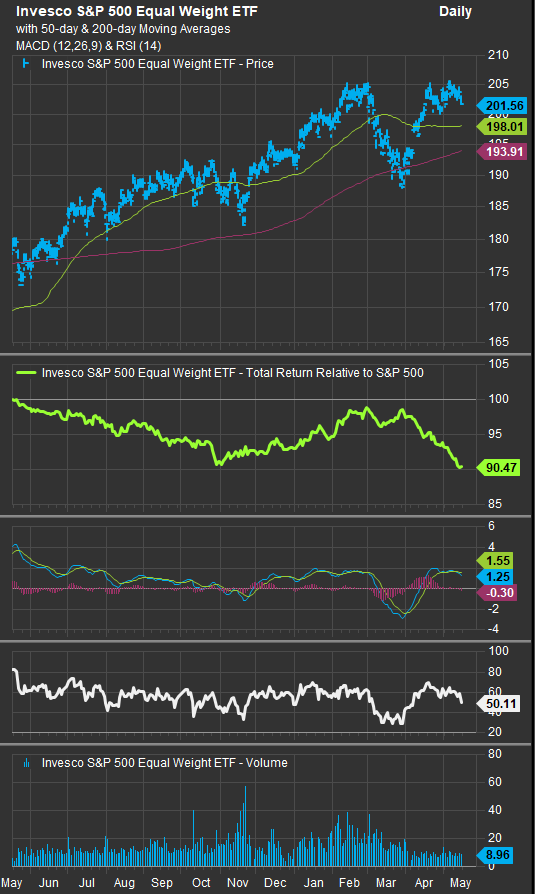Select the 201.56 current price tag

(x=501, y=105)
